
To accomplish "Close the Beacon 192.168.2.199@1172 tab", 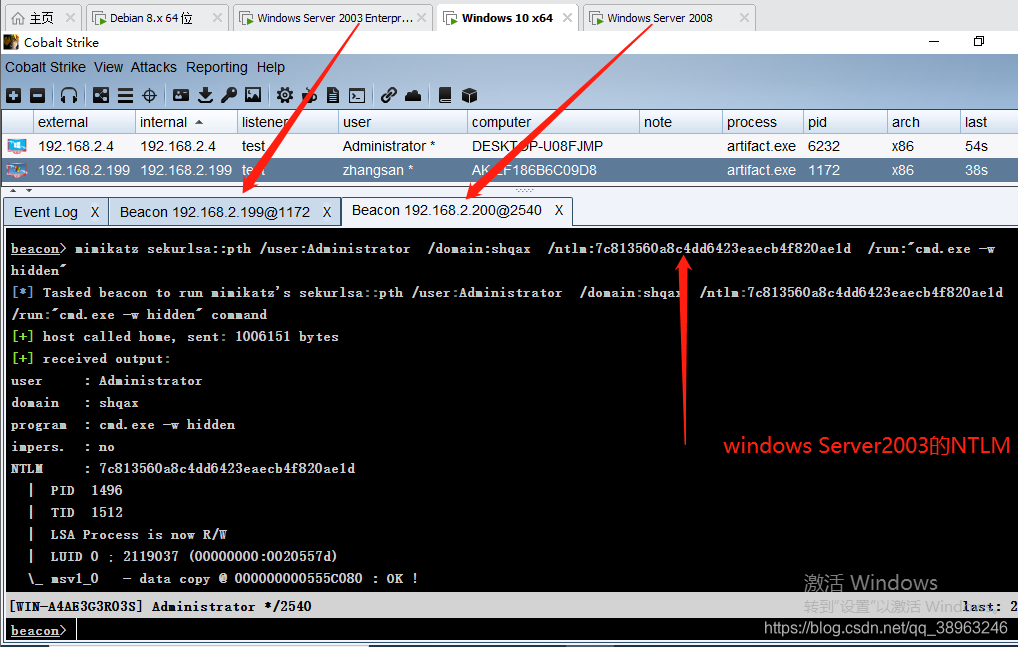I will (327, 212).
